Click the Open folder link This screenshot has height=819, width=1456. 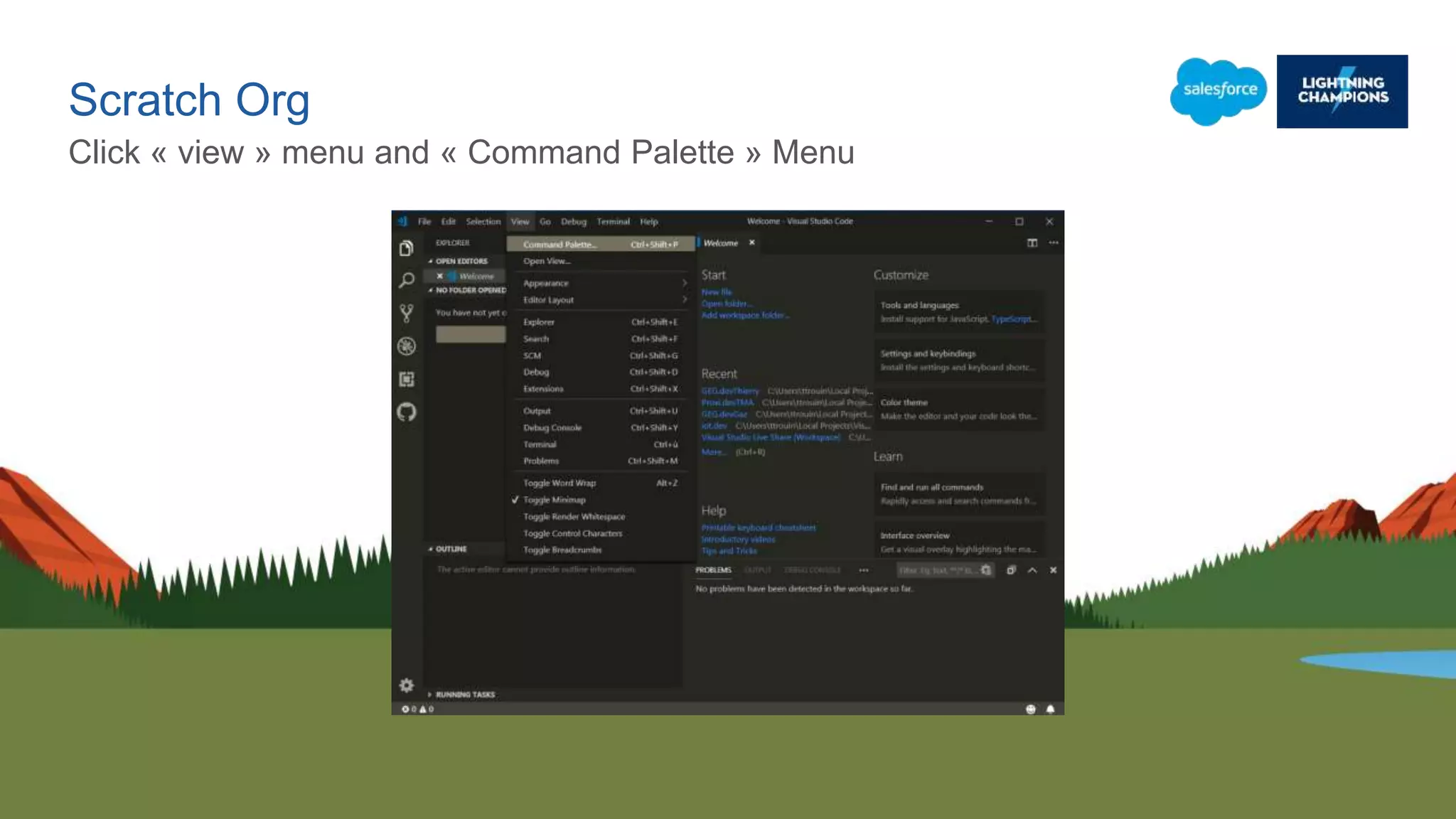click(727, 304)
